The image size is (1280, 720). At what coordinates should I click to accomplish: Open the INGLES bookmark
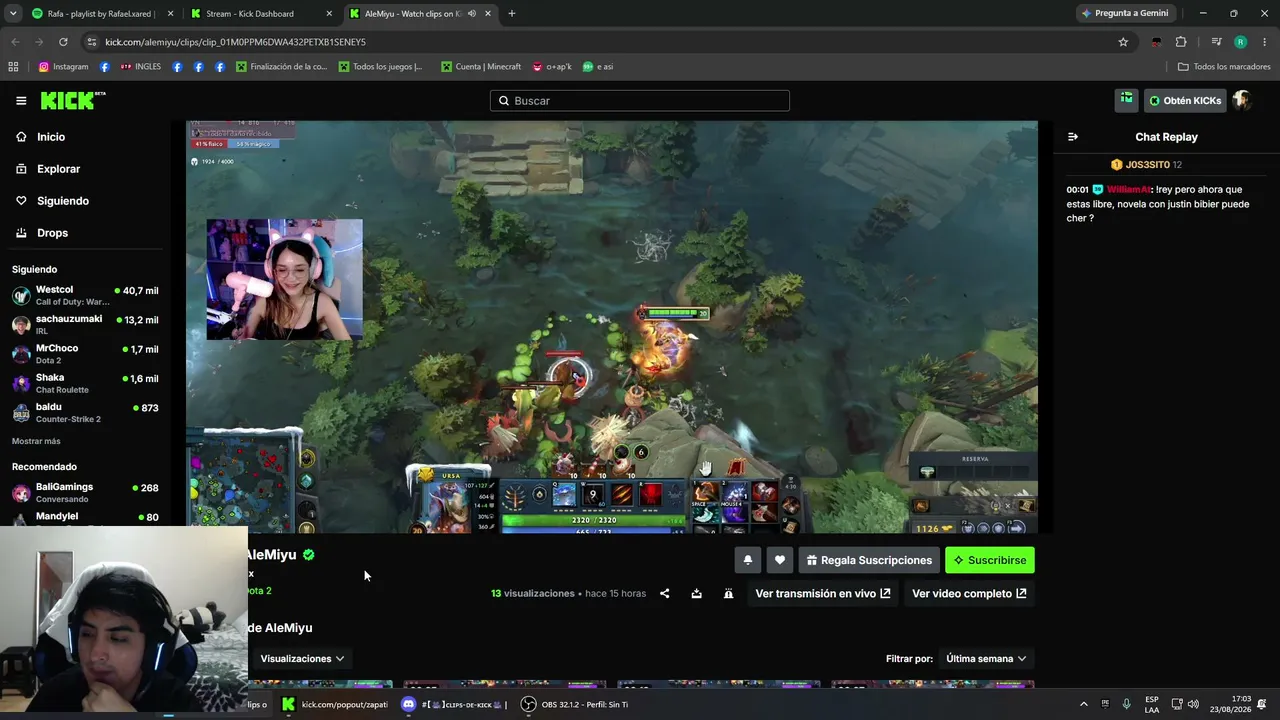point(140,67)
